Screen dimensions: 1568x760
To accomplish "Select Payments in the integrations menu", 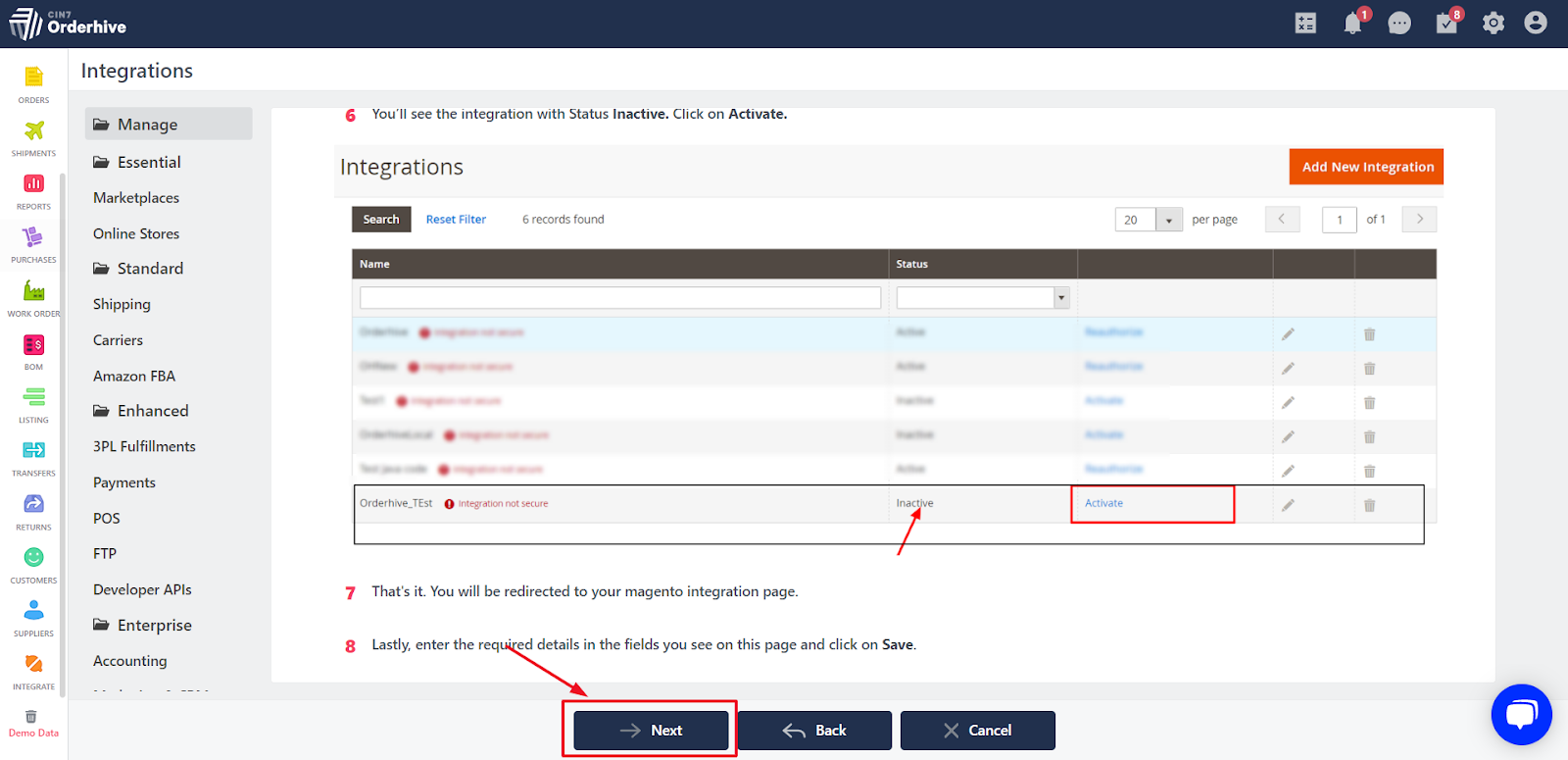I will click(124, 482).
